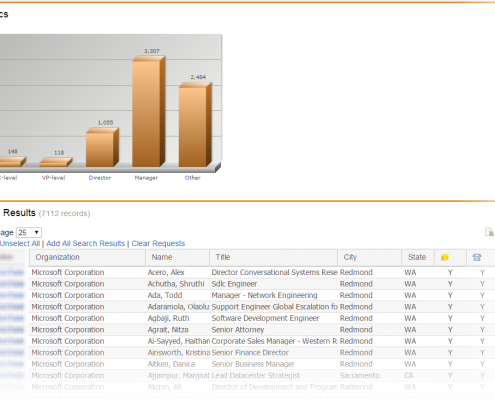This screenshot has width=495, height=400.
Task: Click the 2,484 value label above Other
Action: 198,77
